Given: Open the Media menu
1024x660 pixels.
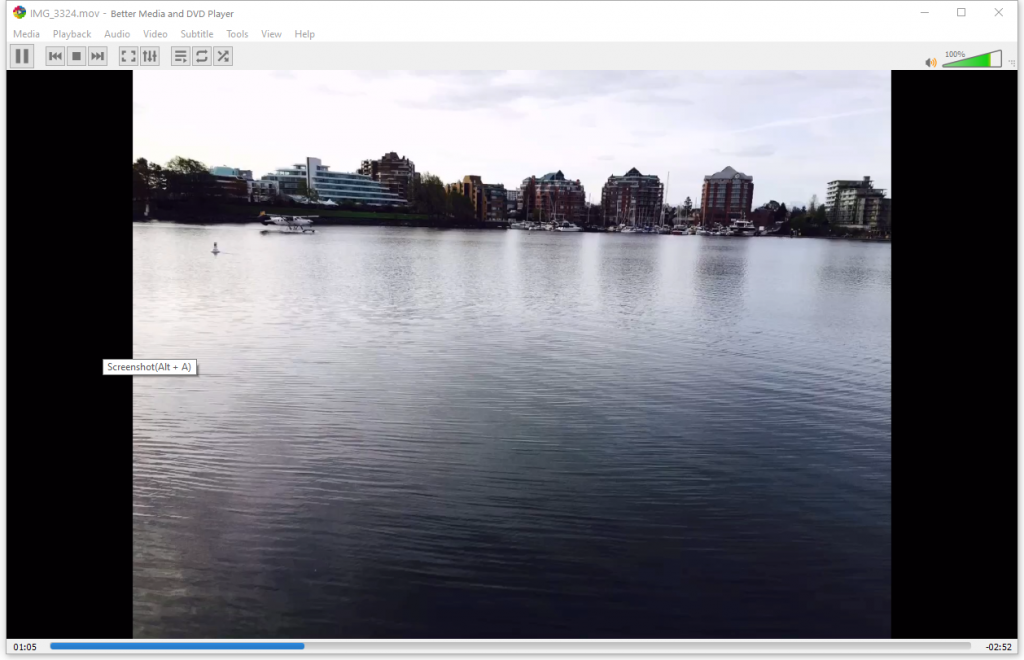Looking at the screenshot, I should tap(26, 34).
